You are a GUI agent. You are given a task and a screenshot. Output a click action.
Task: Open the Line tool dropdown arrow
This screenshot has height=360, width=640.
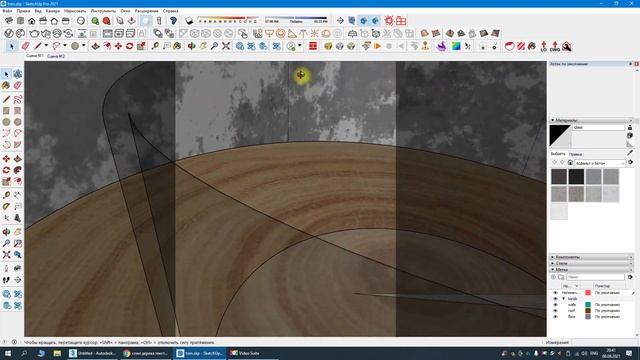coord(46,46)
